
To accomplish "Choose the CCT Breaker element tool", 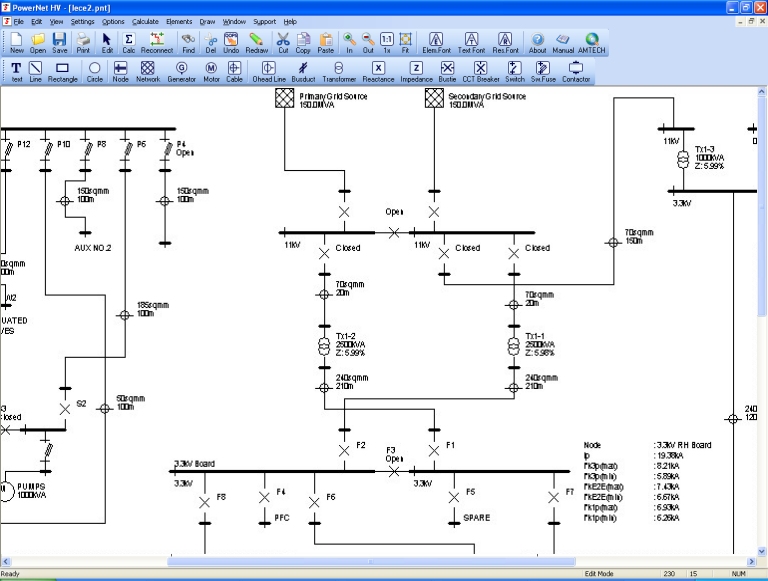I will [480, 72].
